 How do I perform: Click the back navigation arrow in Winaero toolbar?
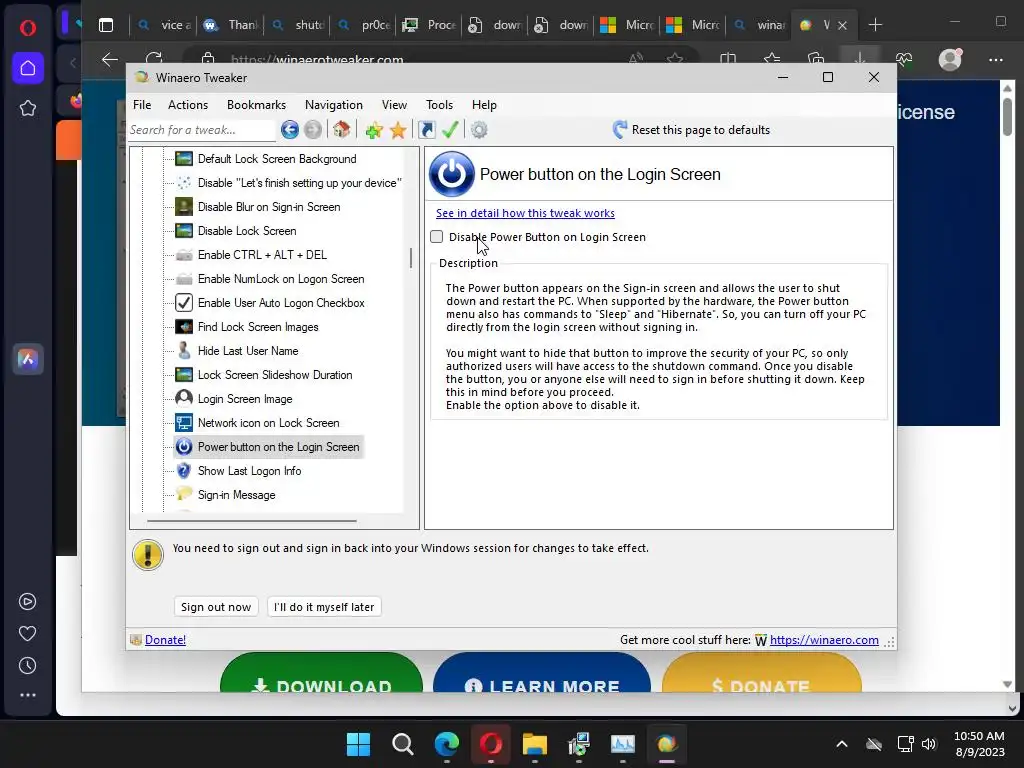(290, 130)
